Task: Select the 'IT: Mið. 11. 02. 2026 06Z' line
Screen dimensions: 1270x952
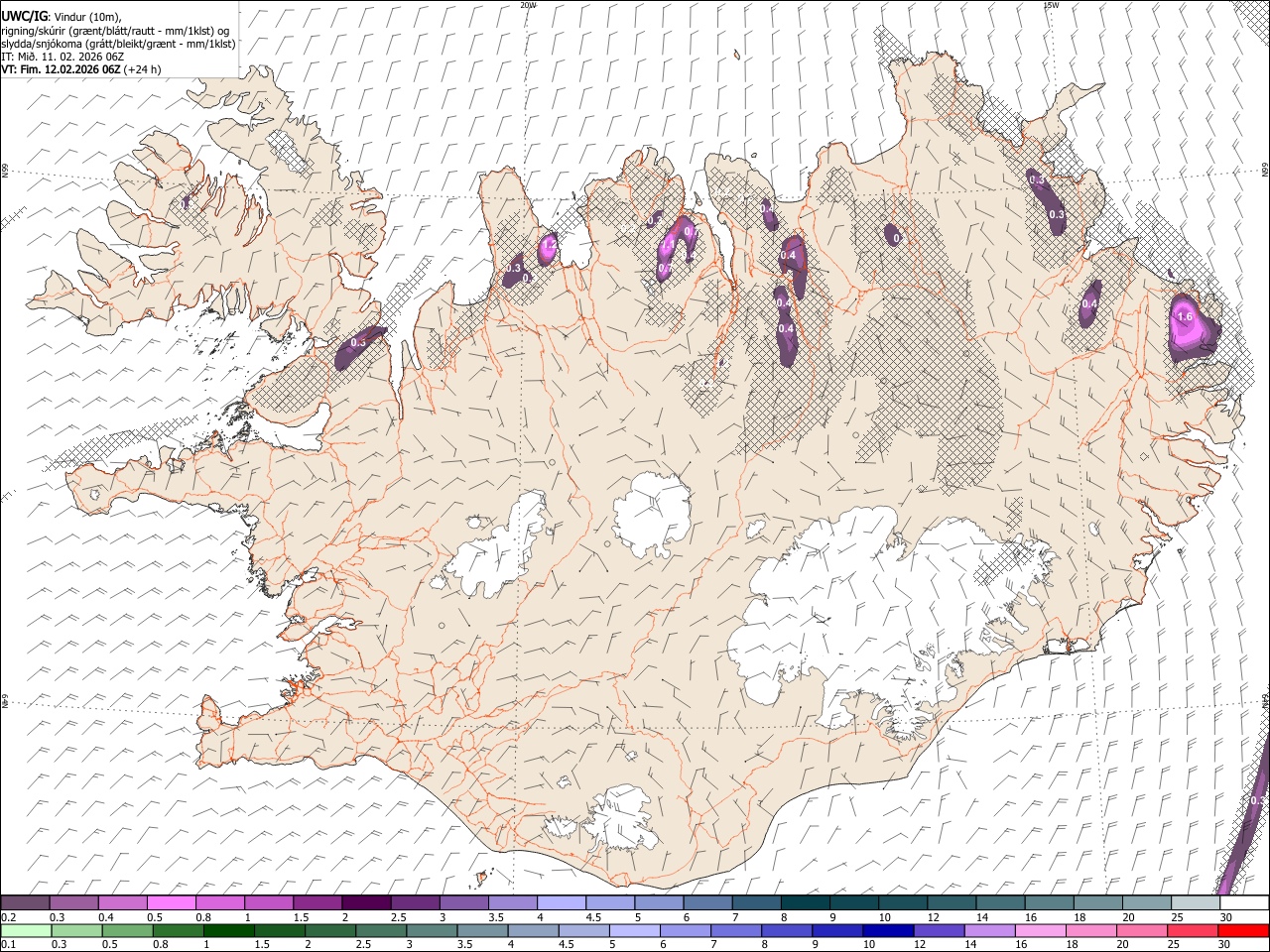Action: (x=63, y=57)
